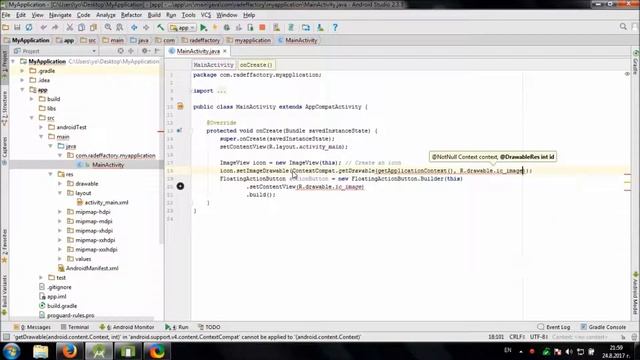Click the override gutter icon beside onCreate

180,131
